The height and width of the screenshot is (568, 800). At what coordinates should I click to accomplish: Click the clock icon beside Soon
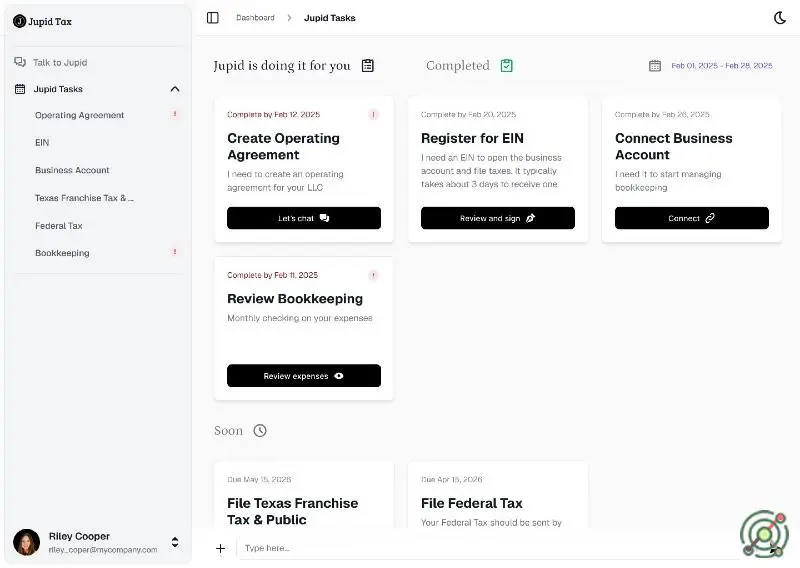(x=260, y=431)
